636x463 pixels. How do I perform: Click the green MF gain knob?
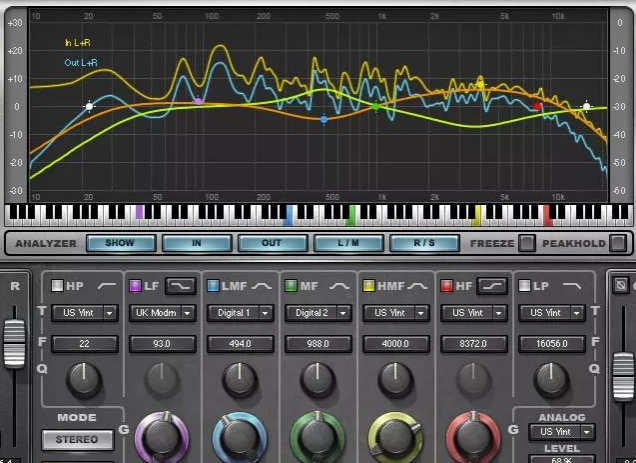tap(318, 438)
